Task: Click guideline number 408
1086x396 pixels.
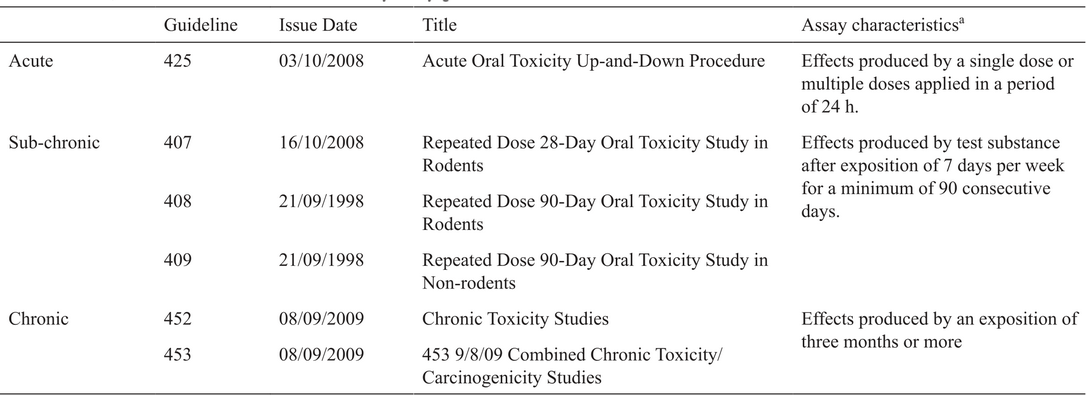Action: pos(177,201)
